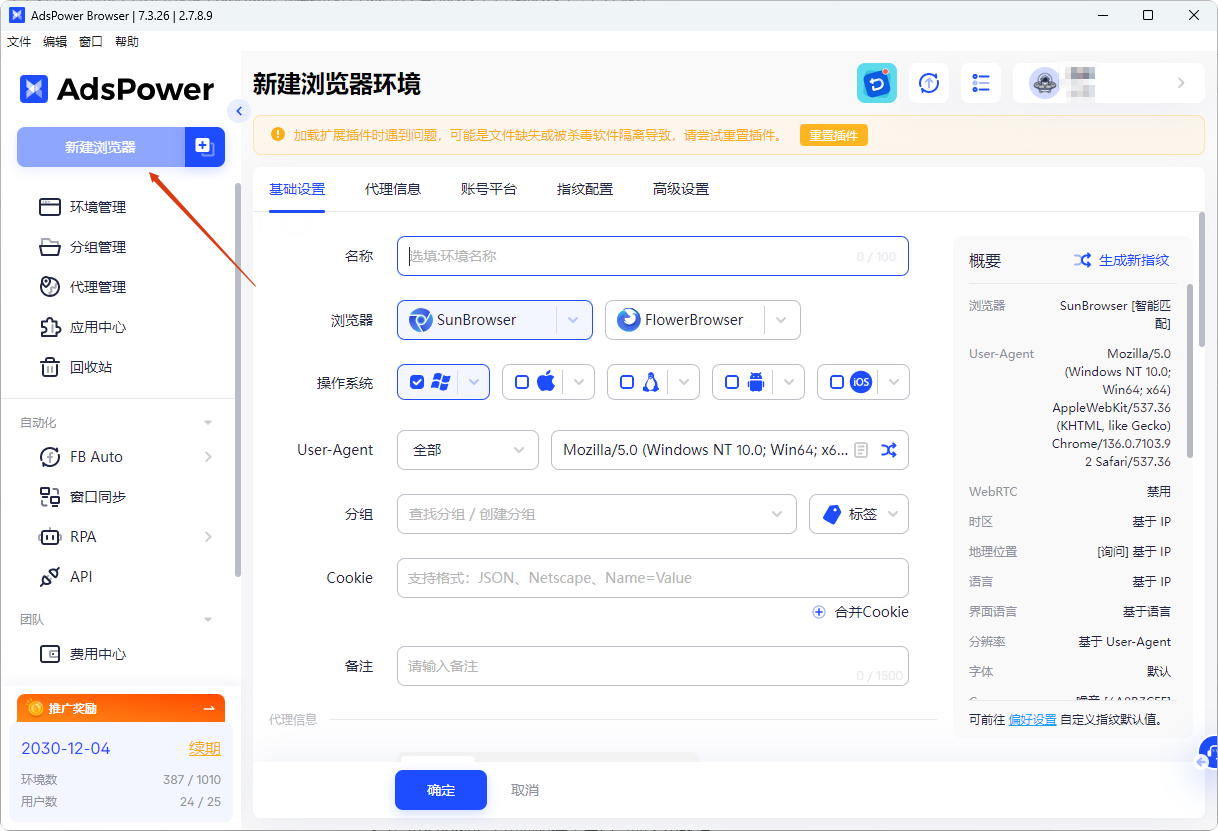Click the upload update circular icon
1218x831 pixels.
click(929, 83)
